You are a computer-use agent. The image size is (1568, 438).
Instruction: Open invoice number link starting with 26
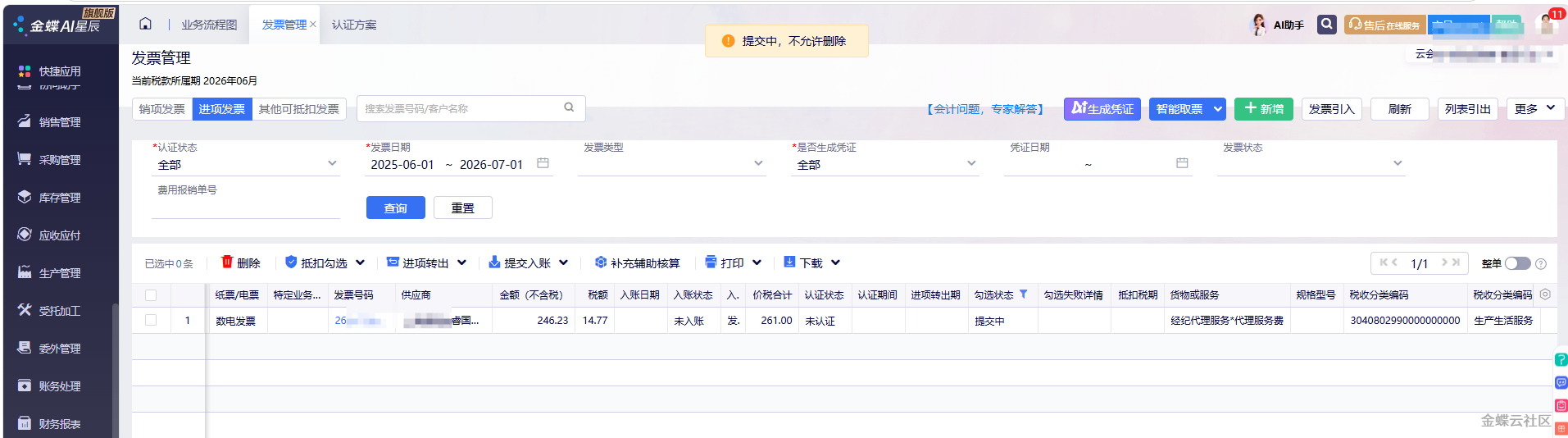pyautogui.click(x=360, y=321)
